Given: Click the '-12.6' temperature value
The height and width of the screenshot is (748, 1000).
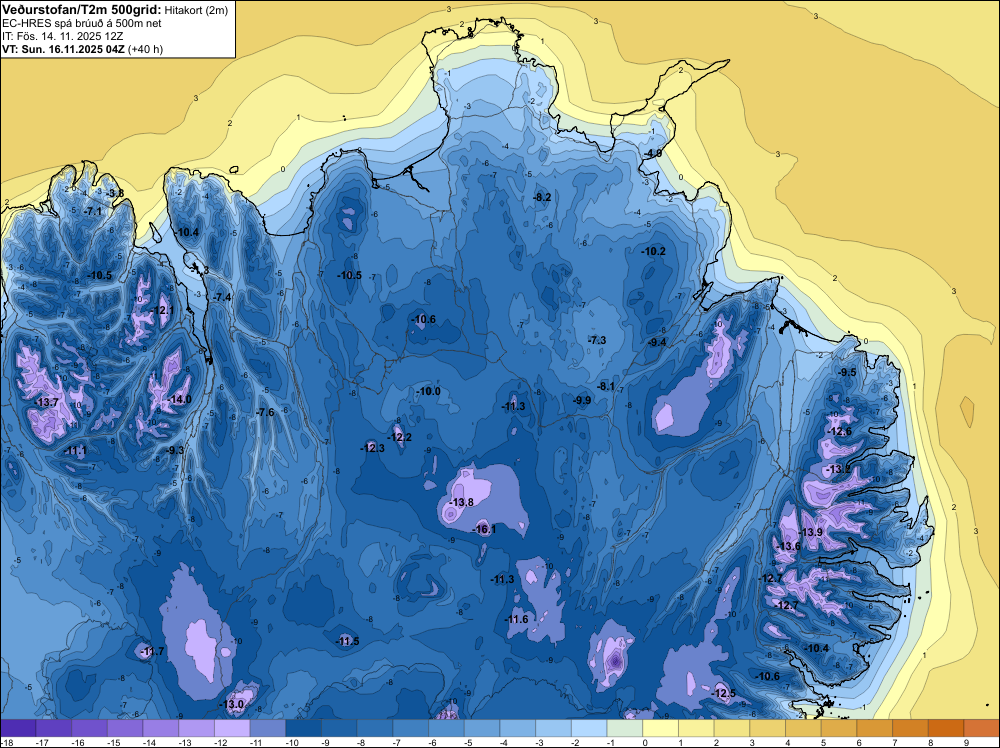Looking at the screenshot, I should (840, 432).
